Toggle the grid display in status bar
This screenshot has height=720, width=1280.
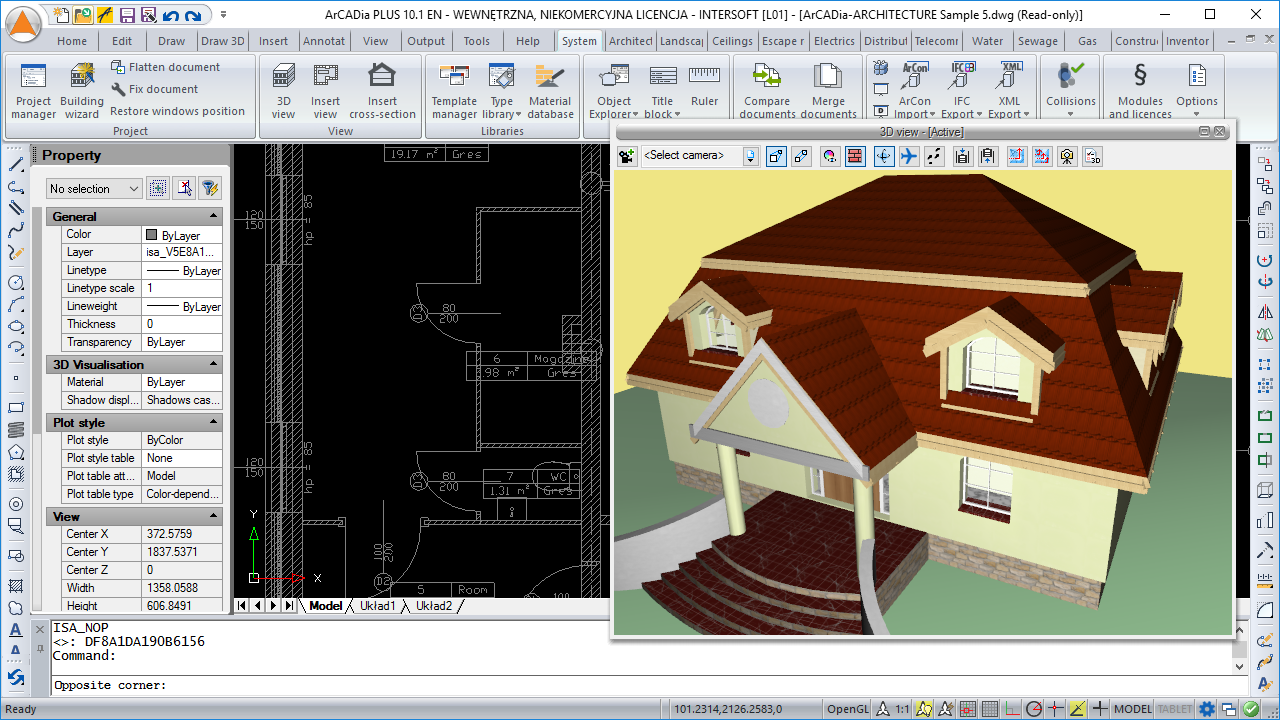pos(988,709)
